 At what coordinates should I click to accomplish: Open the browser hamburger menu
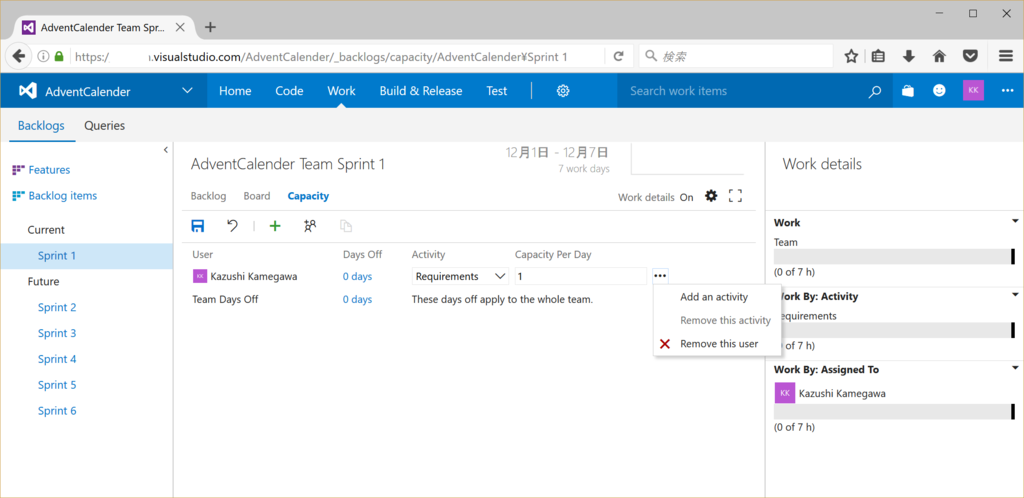(1006, 57)
